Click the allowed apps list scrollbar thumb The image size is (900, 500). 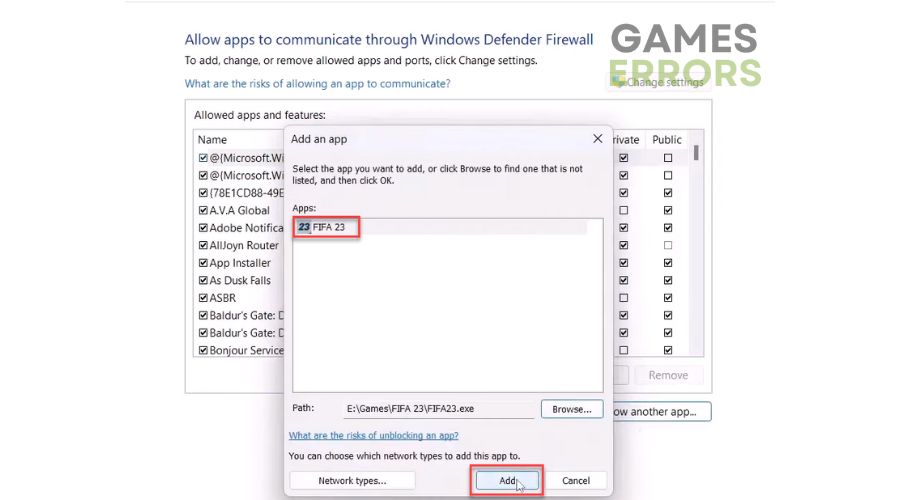click(696, 153)
